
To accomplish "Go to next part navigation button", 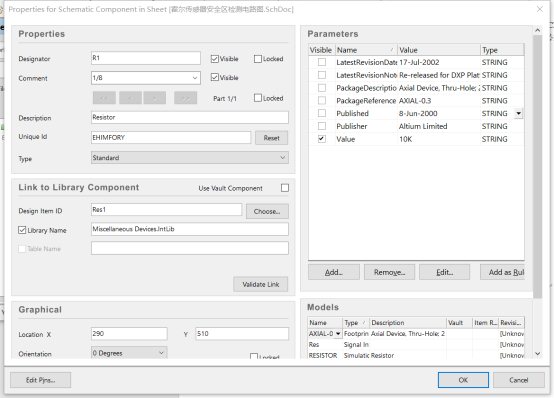I will (154, 98).
